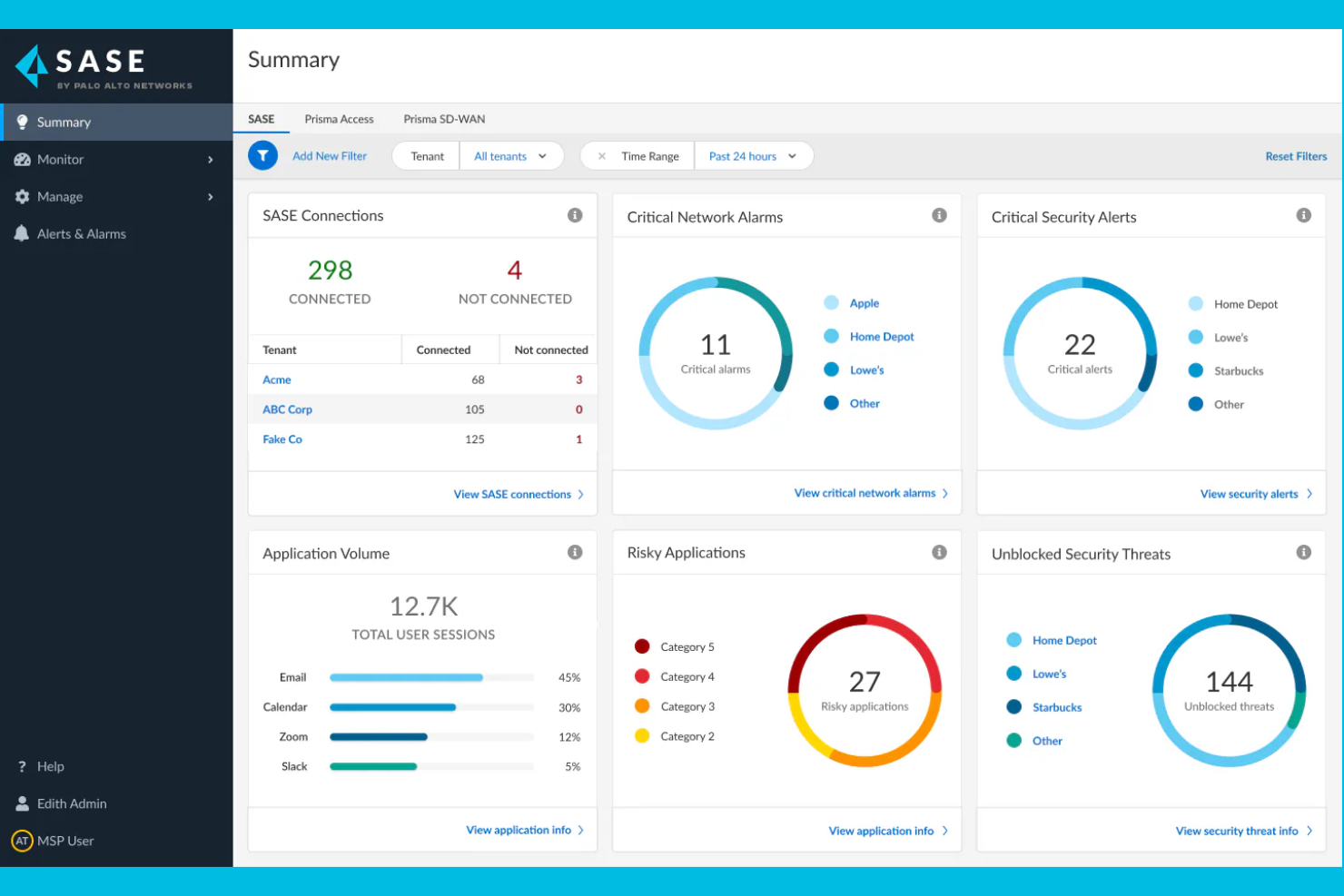Viewport: 1344px width, 896px height.
Task: Click the Edith Admin user icon
Action: click(20, 803)
